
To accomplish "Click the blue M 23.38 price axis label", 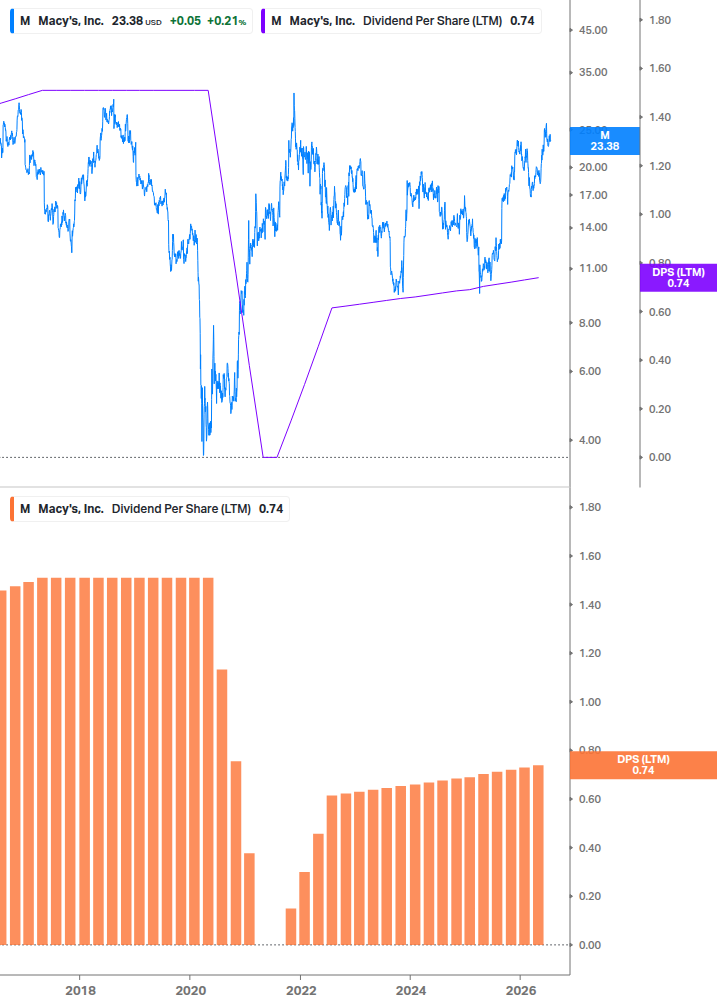I will point(605,141).
